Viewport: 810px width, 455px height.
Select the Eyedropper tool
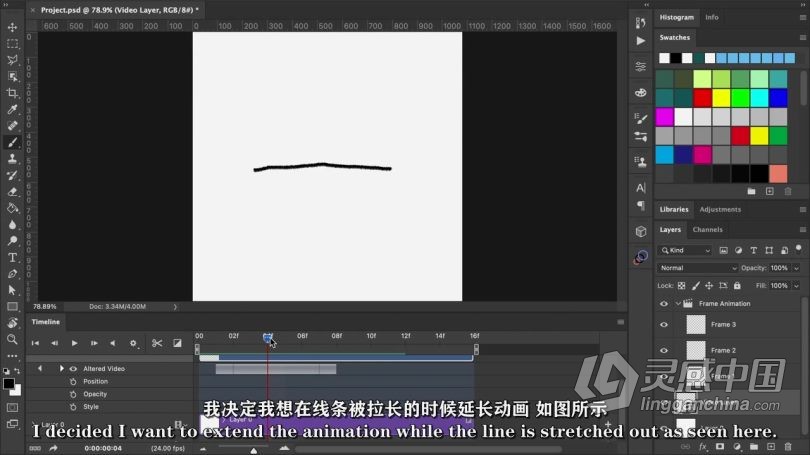tap(12, 109)
